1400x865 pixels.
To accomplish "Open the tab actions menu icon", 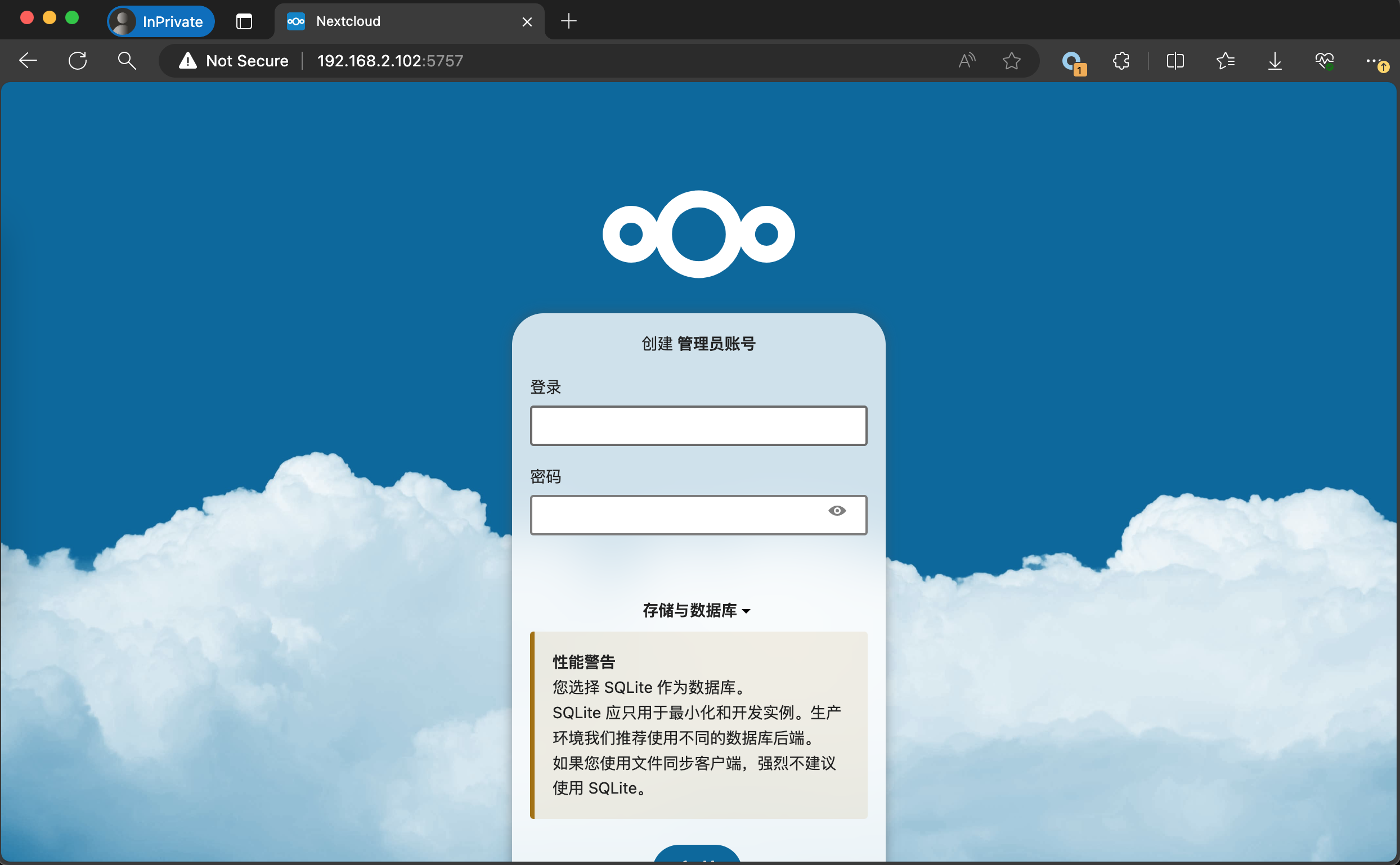I will coord(244,21).
